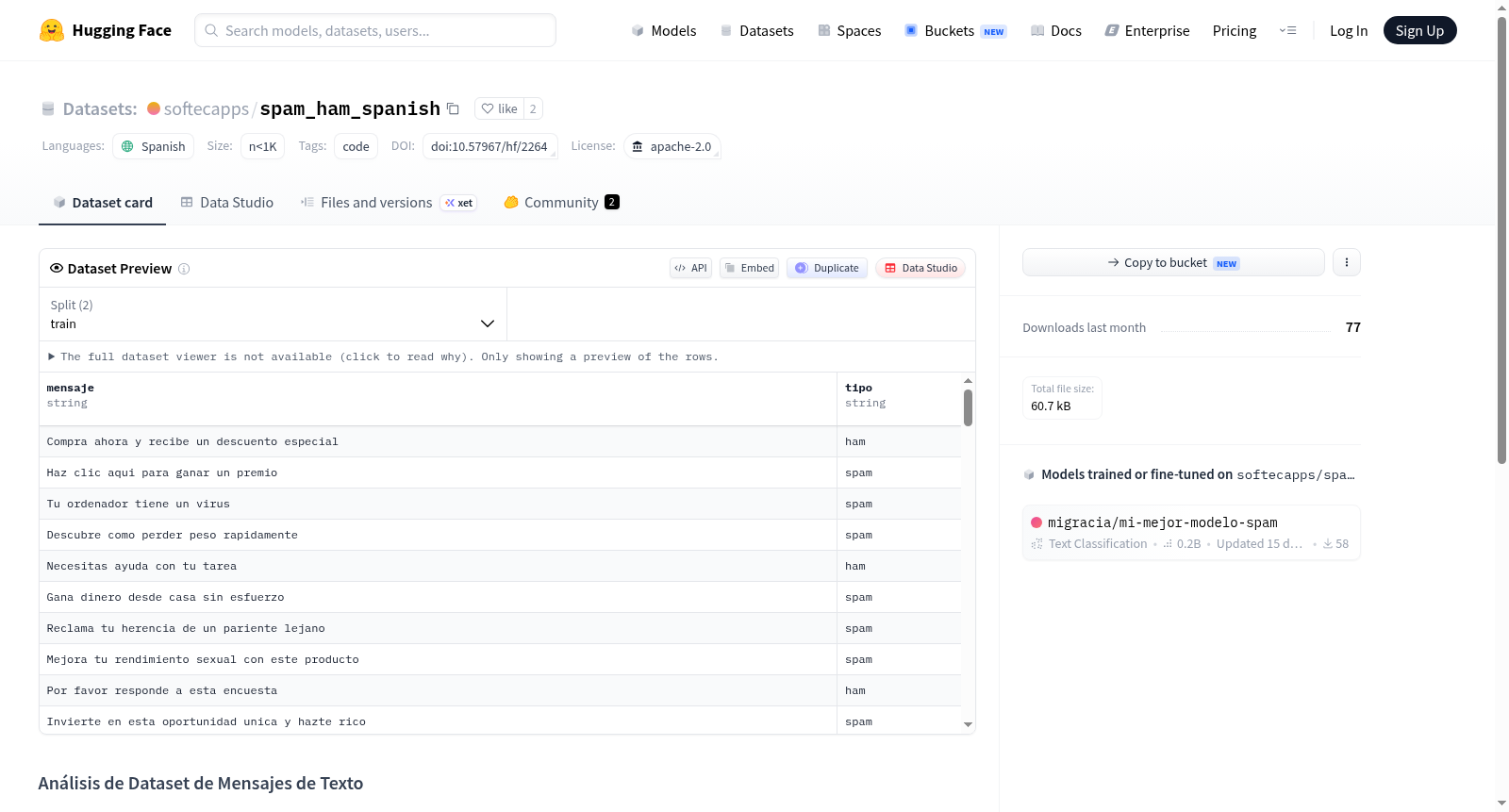This screenshot has height=812, width=1509.
Task: Open the three-dot more options menu
Action: pos(1347,262)
